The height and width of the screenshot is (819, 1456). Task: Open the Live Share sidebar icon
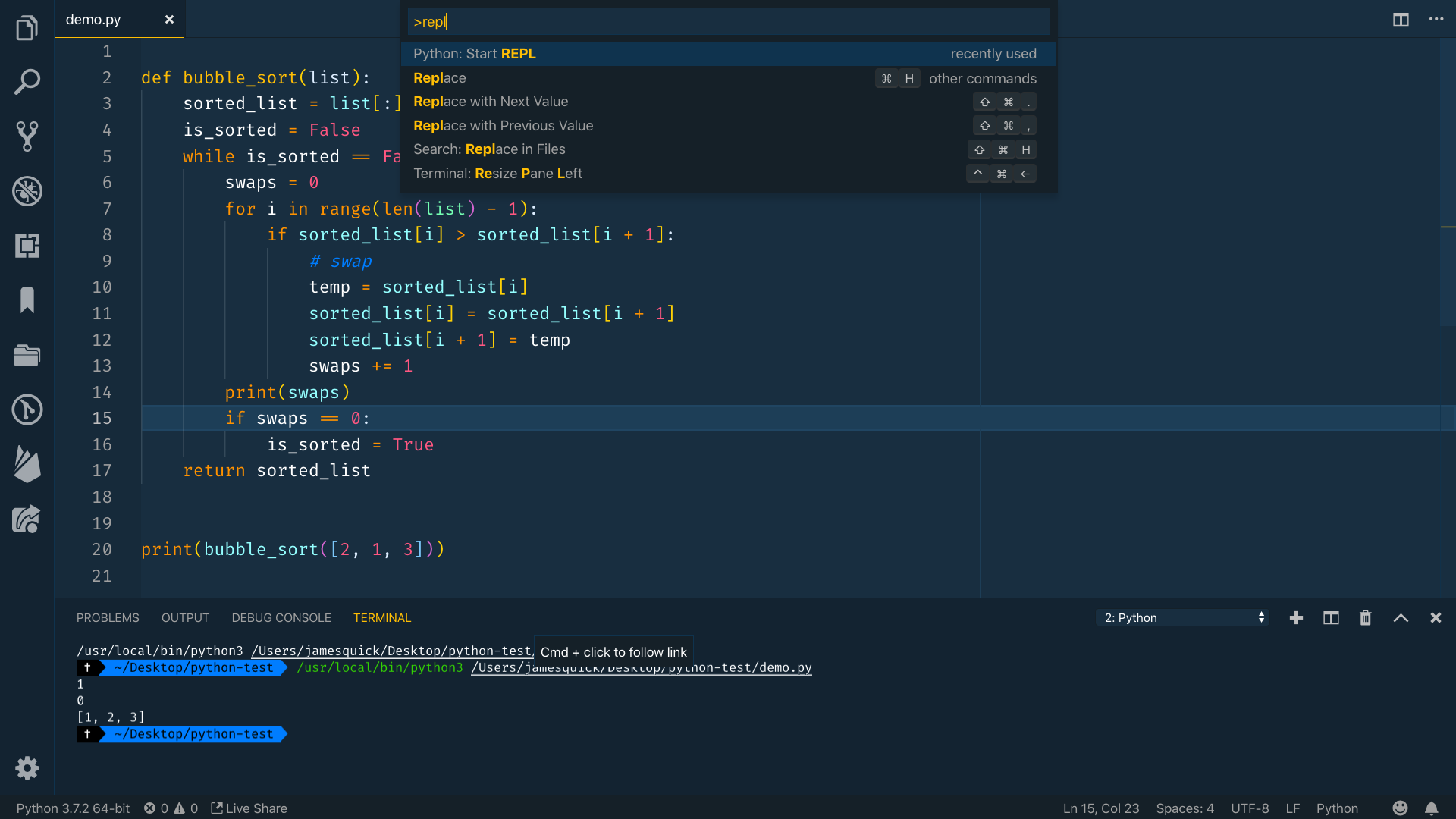[x=27, y=519]
